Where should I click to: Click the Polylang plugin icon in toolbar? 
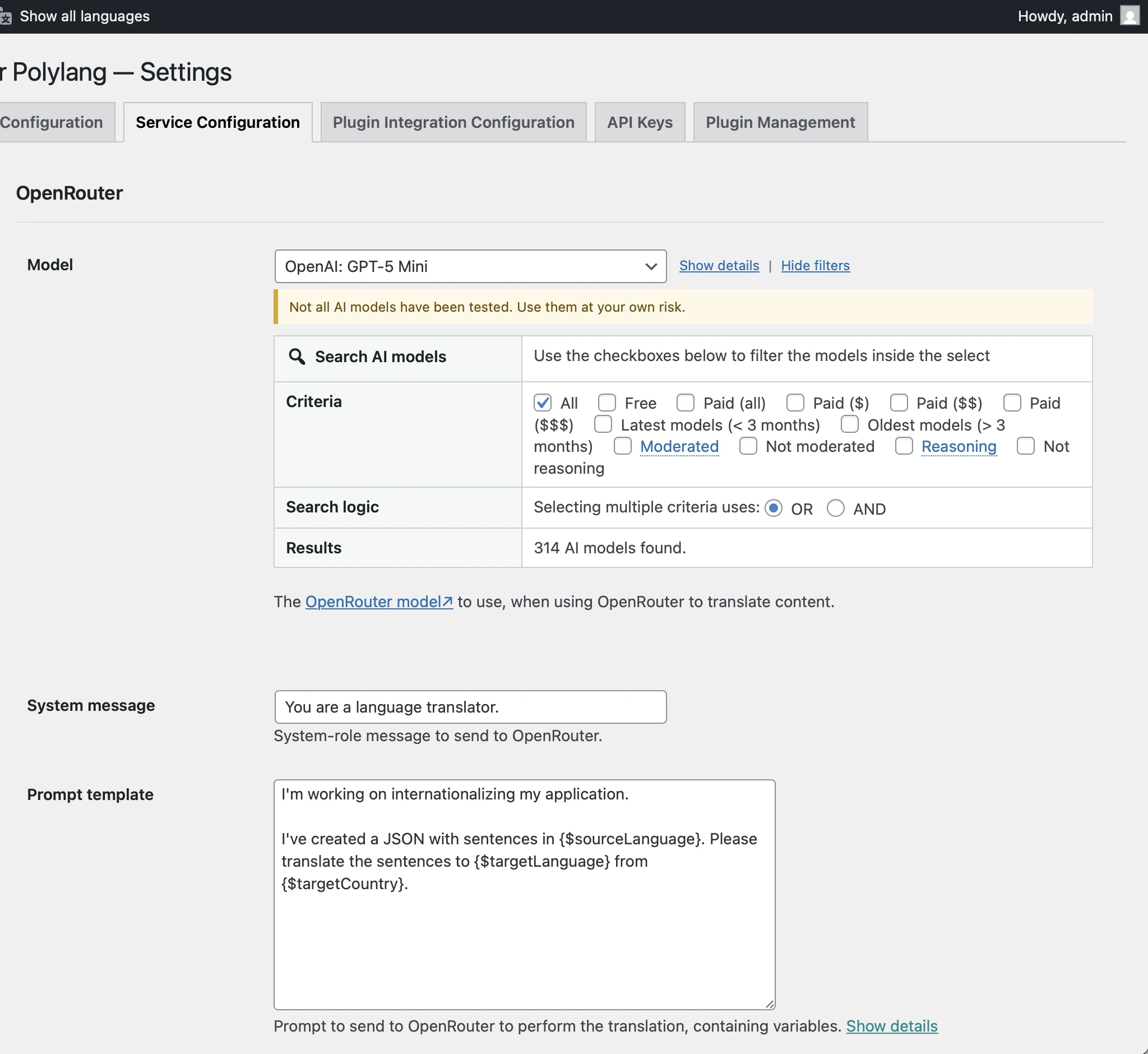(7, 16)
